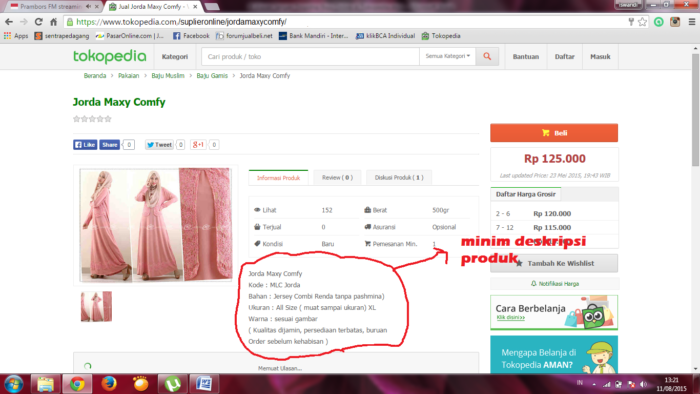Open Chrome menu hamburger icon
Screen dimensions: 700x394
[692, 22]
